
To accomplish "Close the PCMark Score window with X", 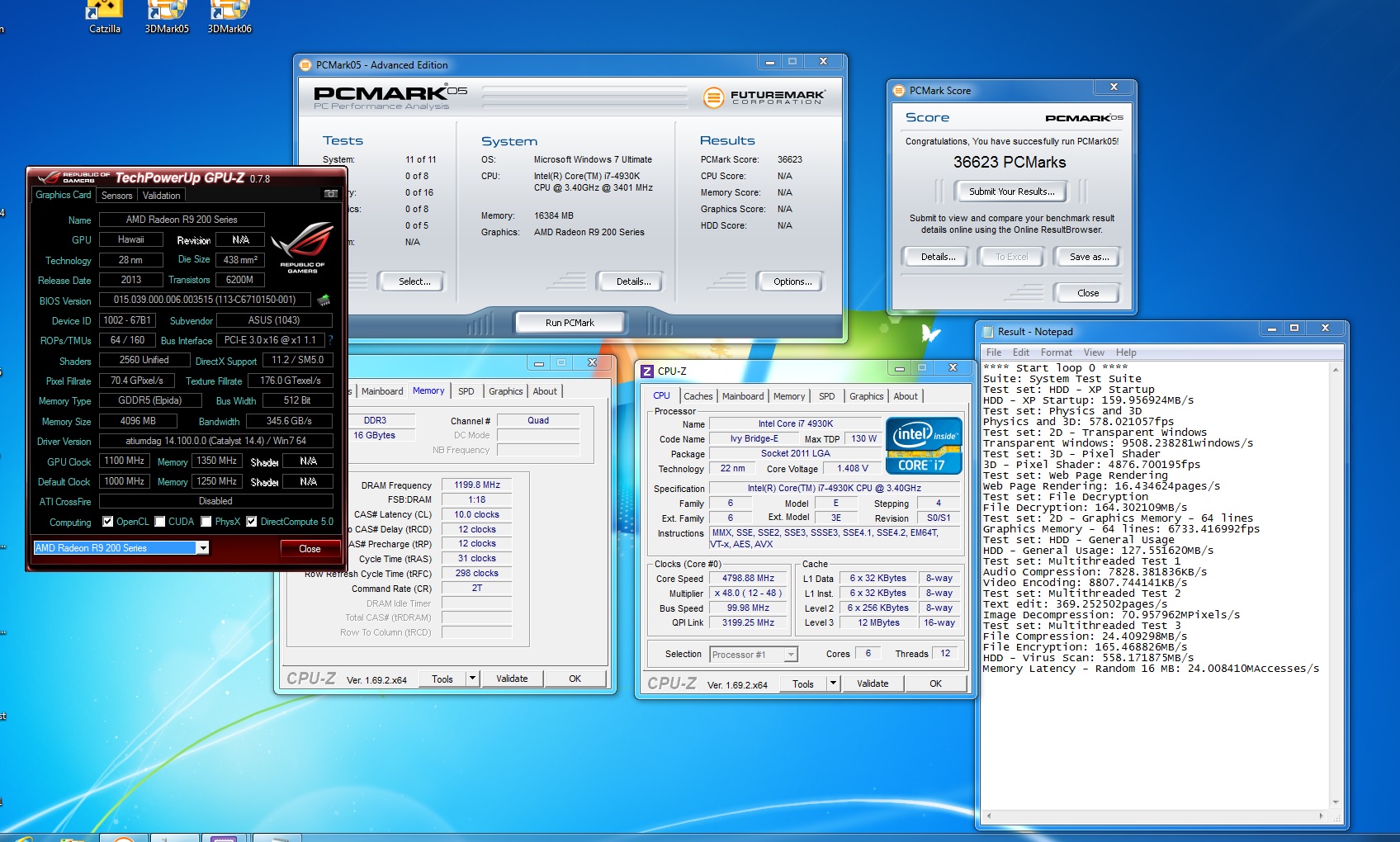I will (x=1114, y=87).
